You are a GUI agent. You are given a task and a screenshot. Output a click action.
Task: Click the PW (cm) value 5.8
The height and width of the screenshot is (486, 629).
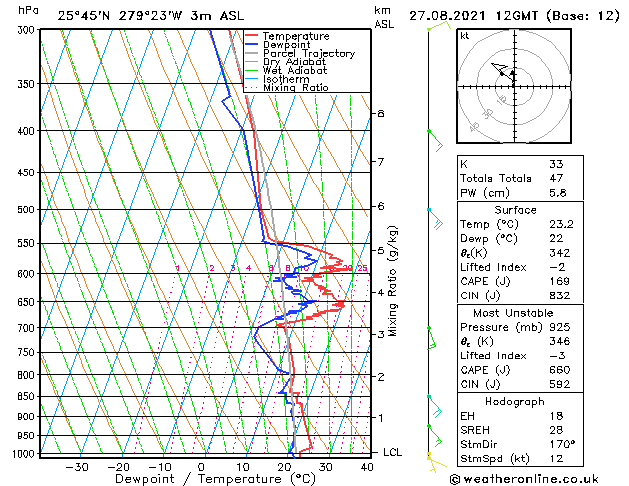pyautogui.click(x=558, y=192)
